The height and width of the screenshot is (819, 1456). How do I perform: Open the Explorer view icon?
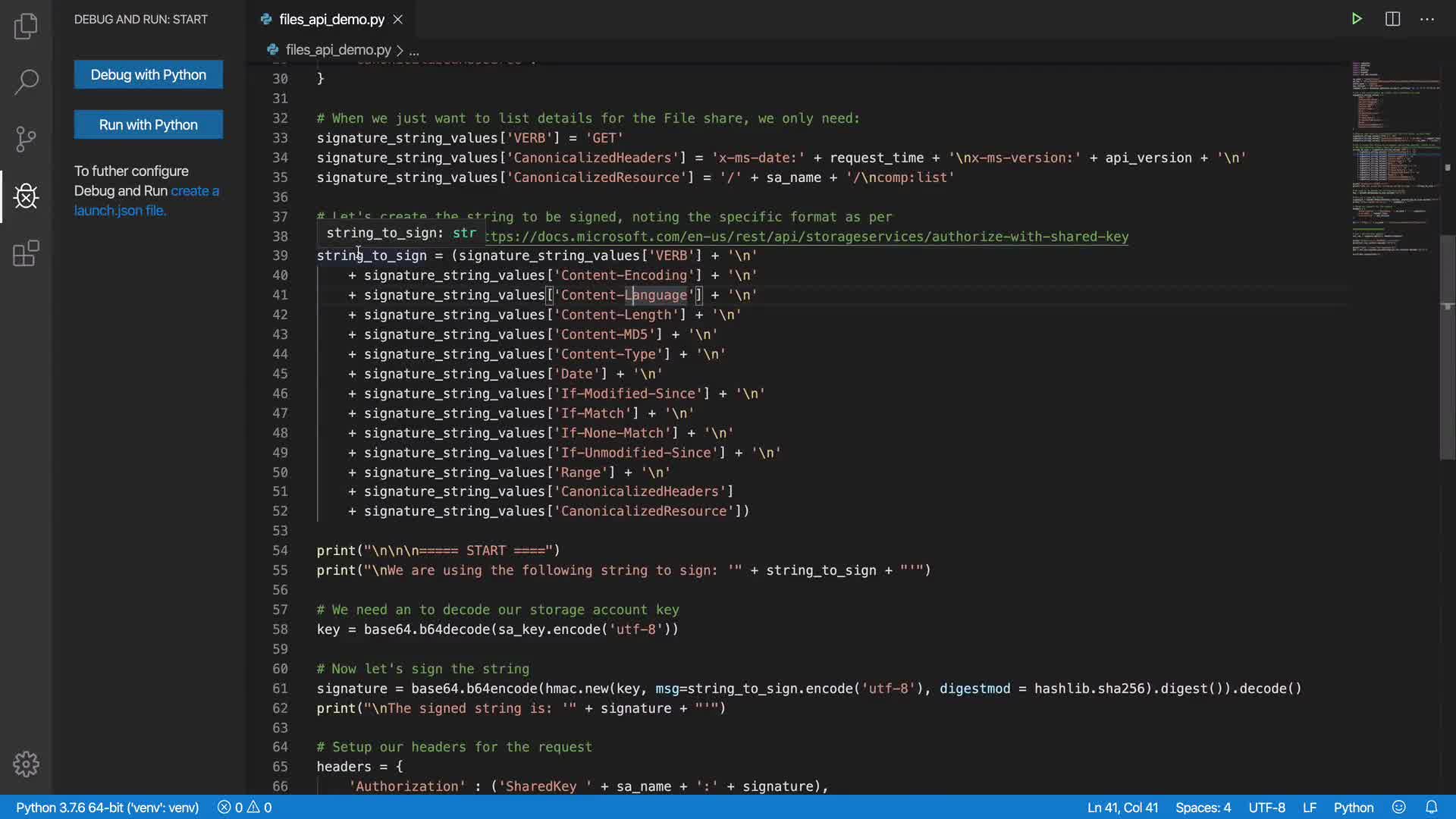coord(26,27)
